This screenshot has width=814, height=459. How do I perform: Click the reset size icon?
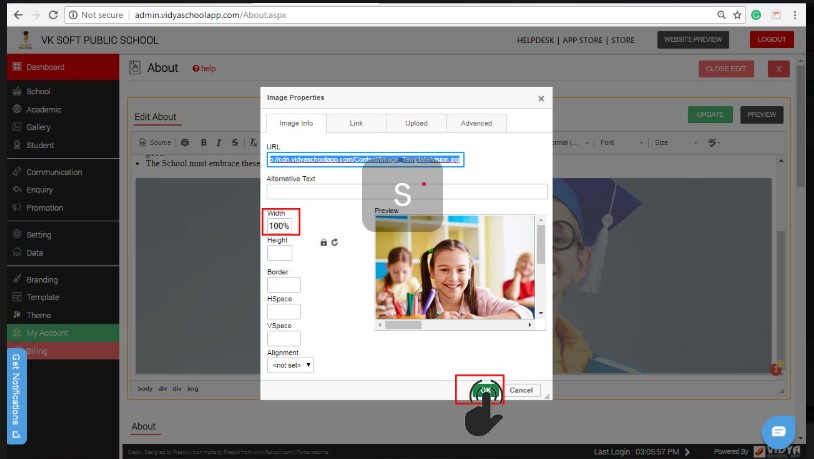[x=335, y=242]
